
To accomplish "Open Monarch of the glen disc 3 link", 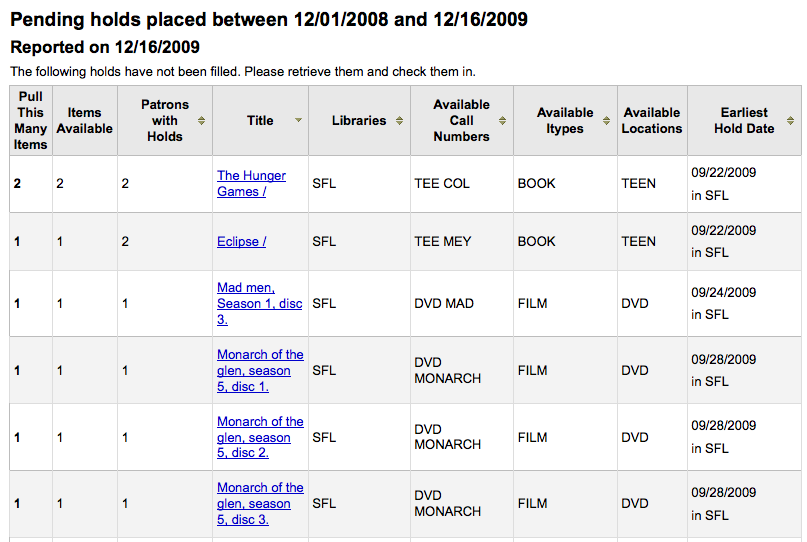I will coord(260,503).
